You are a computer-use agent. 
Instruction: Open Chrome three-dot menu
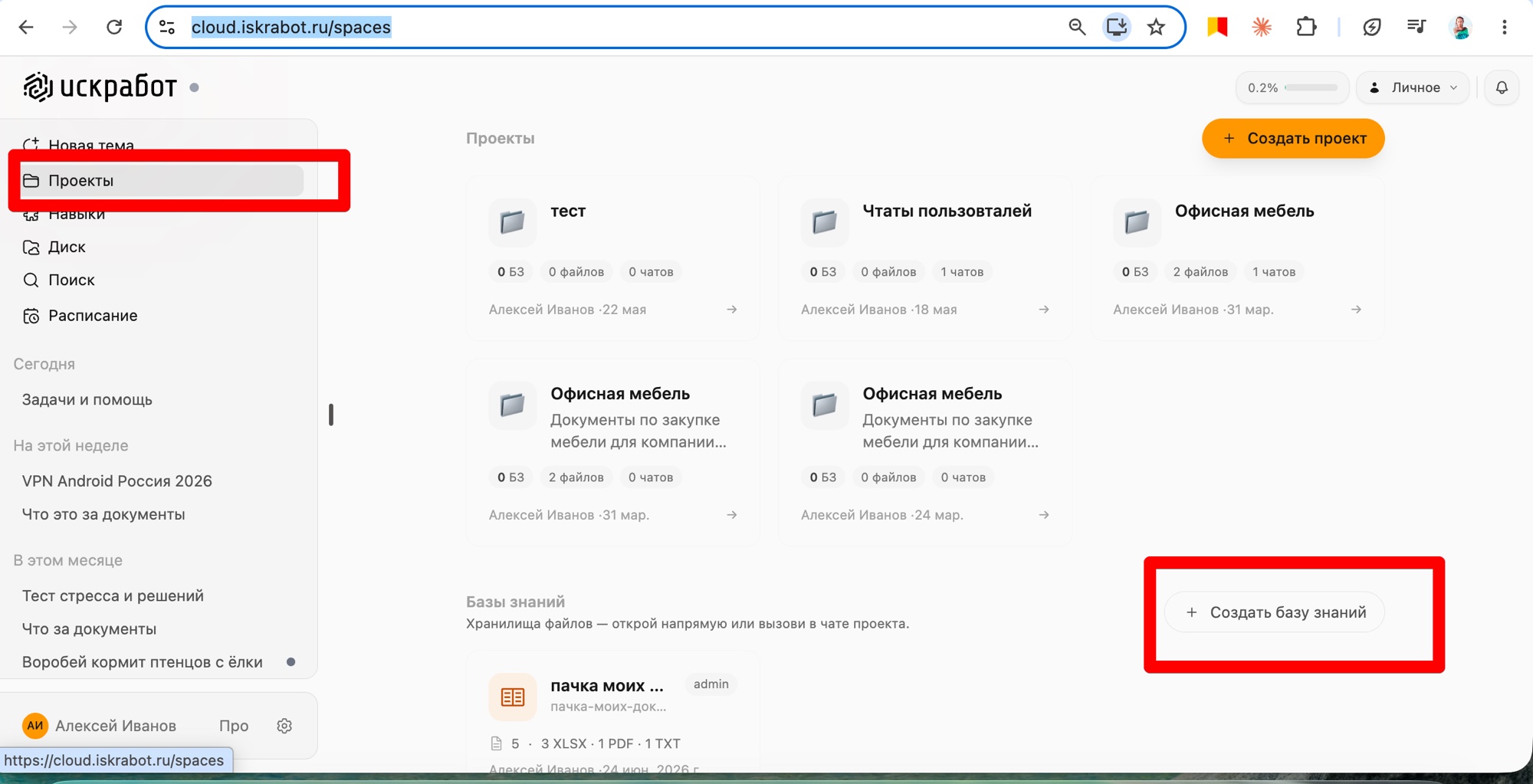click(1504, 28)
